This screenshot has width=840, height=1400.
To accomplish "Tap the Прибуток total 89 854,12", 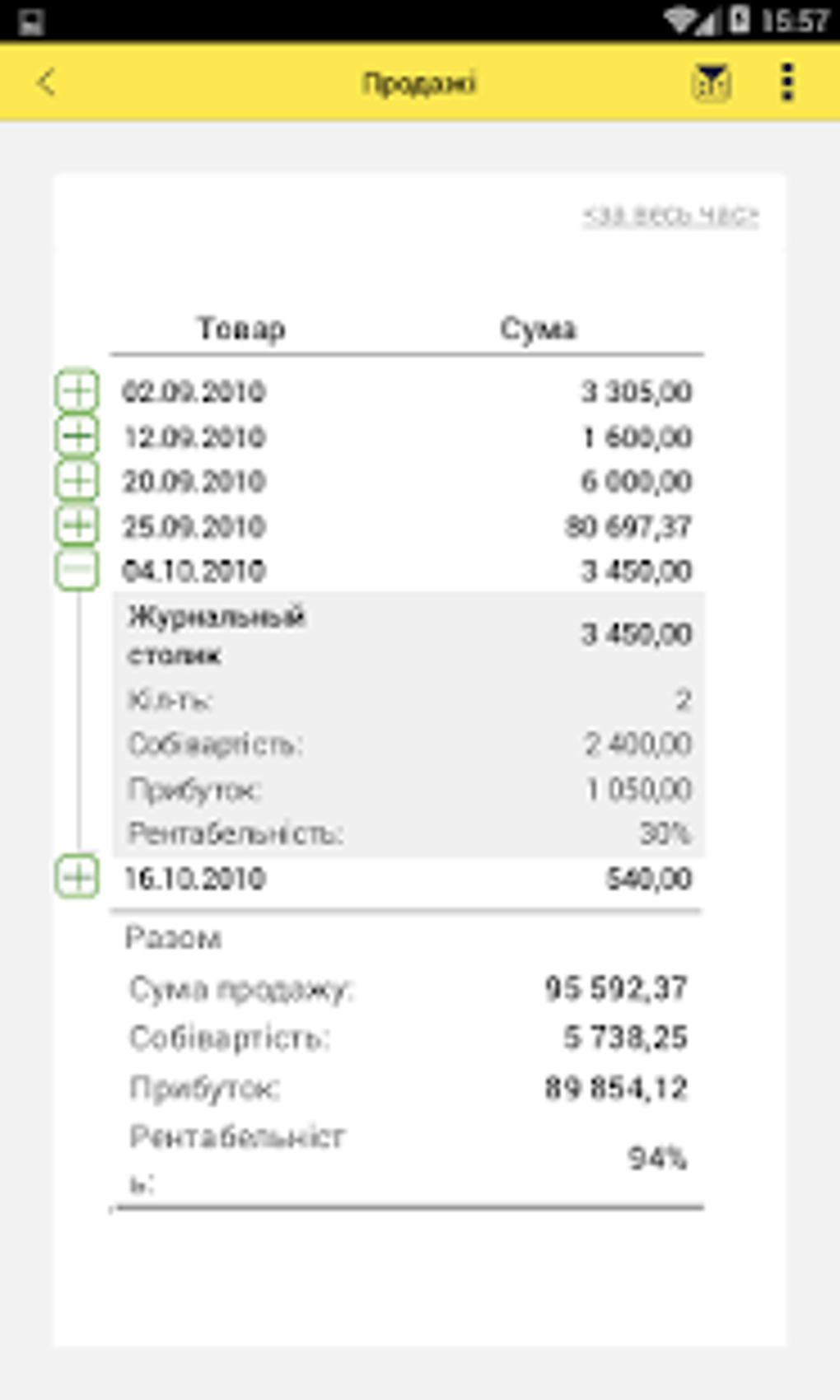I will 615,1088.
